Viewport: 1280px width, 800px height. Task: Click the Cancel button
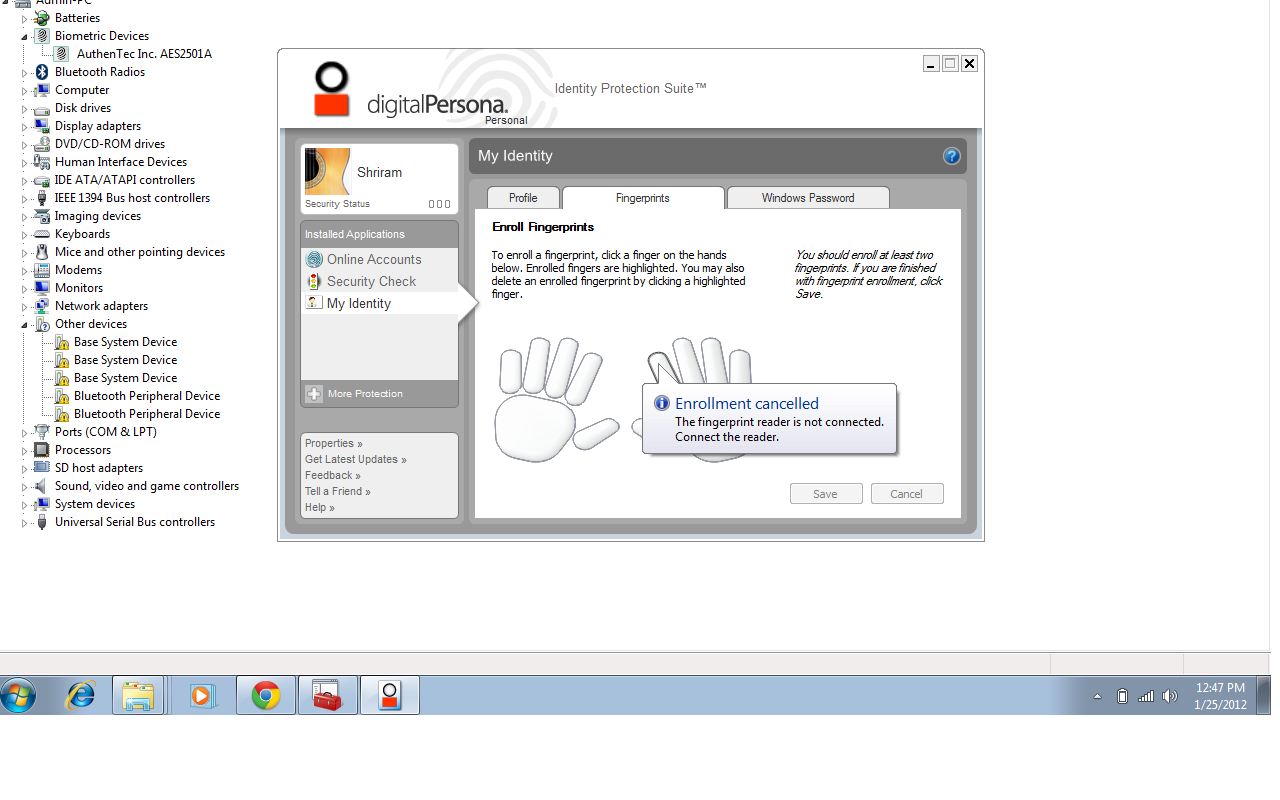coord(906,494)
